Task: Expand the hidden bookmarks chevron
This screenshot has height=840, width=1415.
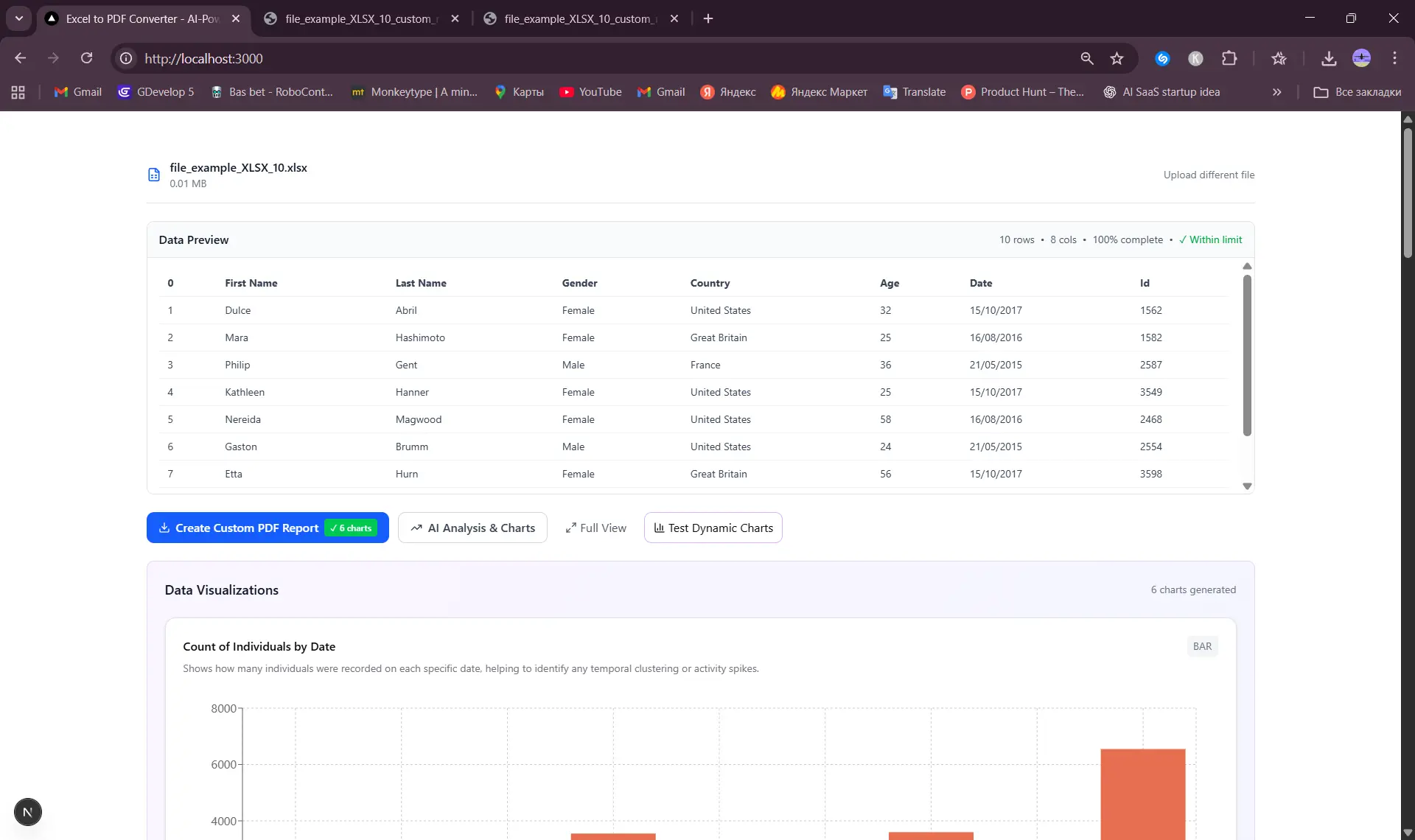Action: (x=1276, y=92)
